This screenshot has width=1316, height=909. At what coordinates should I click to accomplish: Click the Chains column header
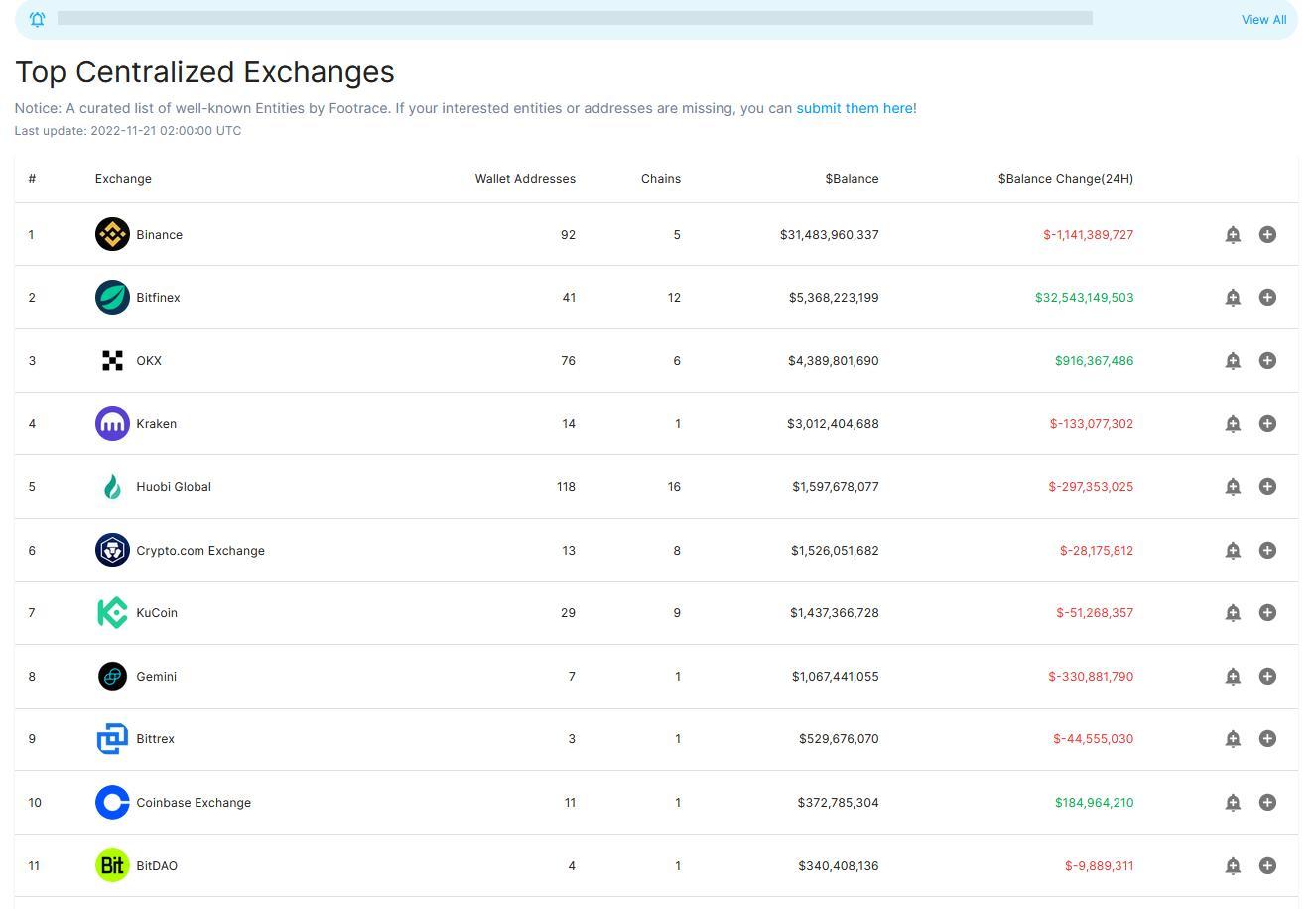click(661, 179)
